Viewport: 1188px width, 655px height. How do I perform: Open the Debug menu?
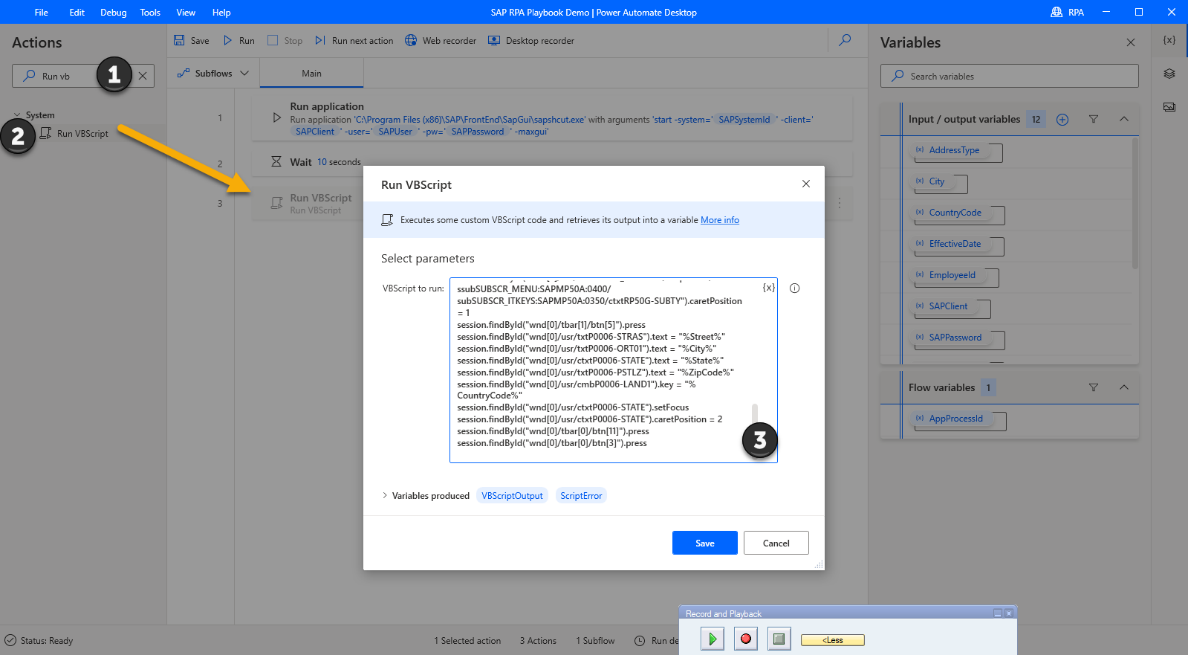(x=113, y=13)
